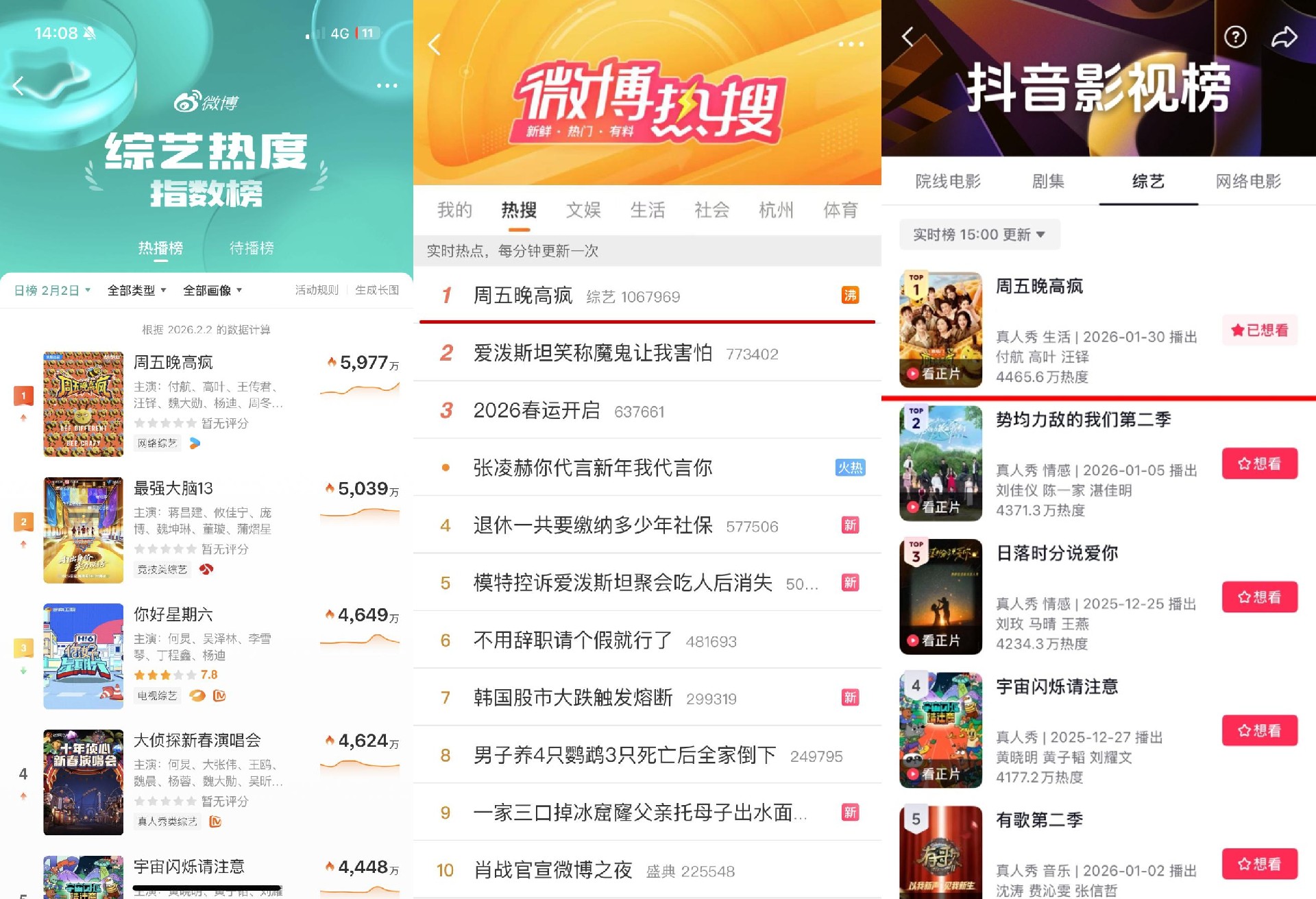Open three-dot menu on variety index page
Screen dimensions: 1316x899
click(387, 86)
